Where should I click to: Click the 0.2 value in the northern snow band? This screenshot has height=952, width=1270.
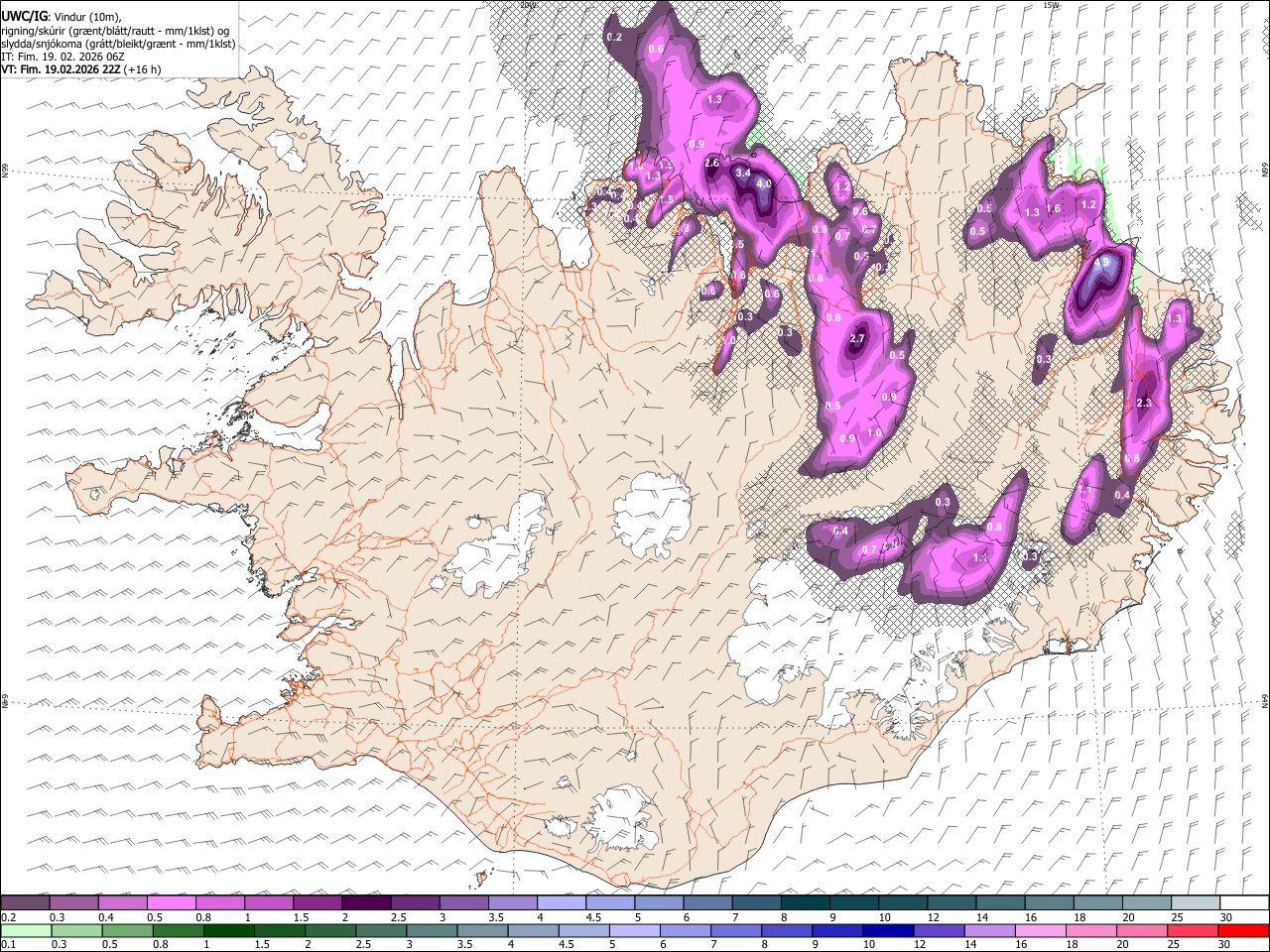tap(613, 37)
